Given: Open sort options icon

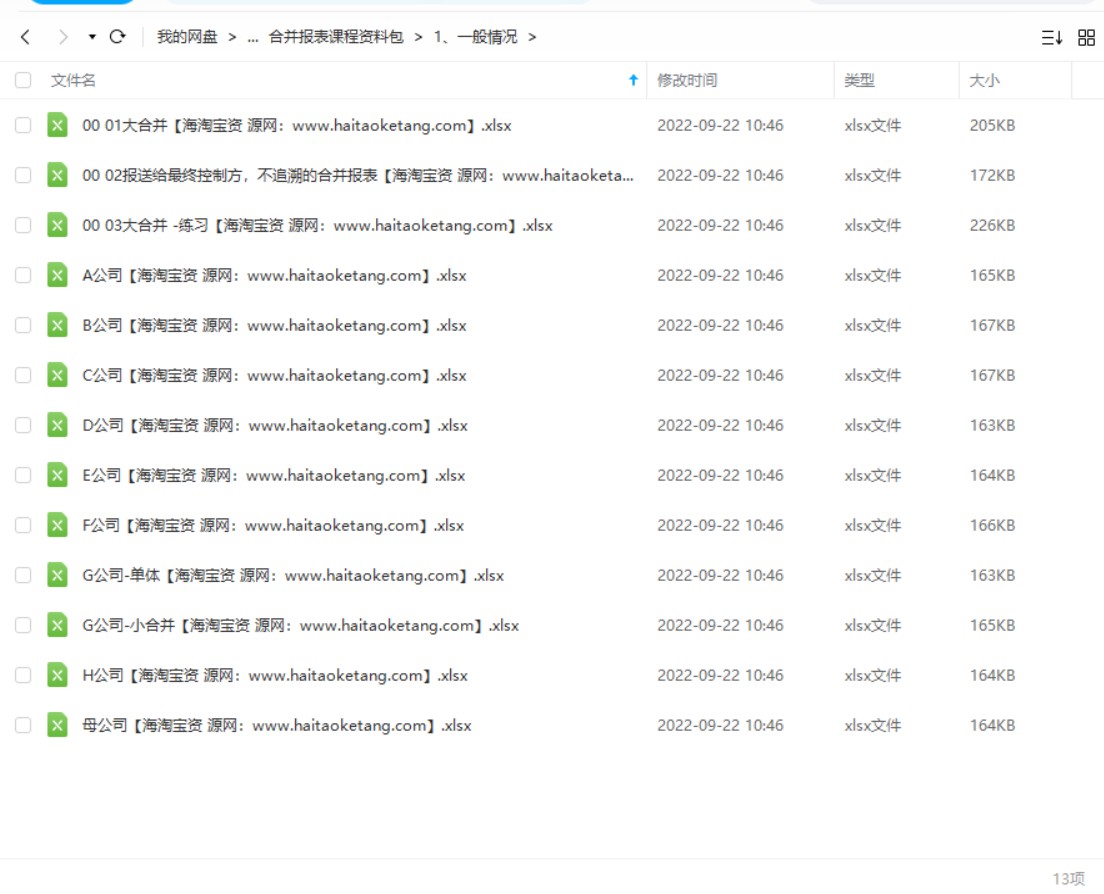Looking at the screenshot, I should [x=1051, y=37].
